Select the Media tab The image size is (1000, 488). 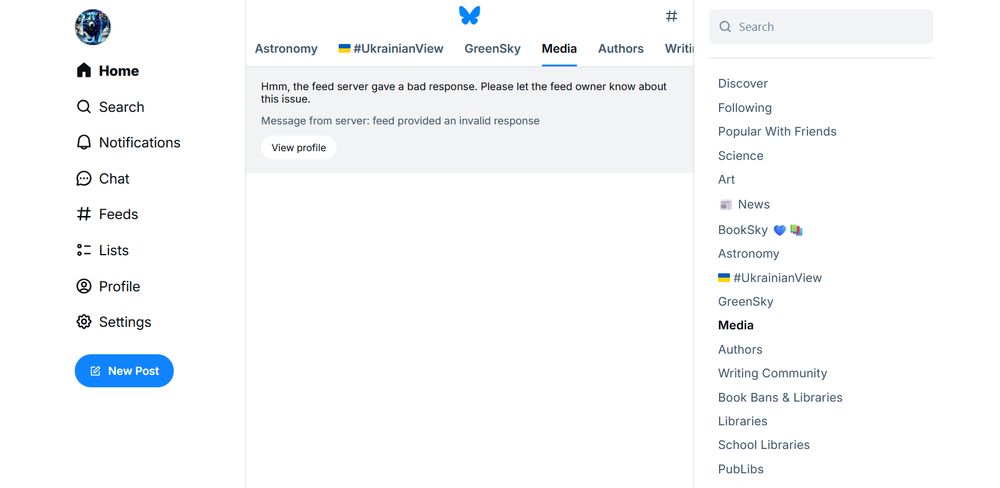tap(559, 48)
